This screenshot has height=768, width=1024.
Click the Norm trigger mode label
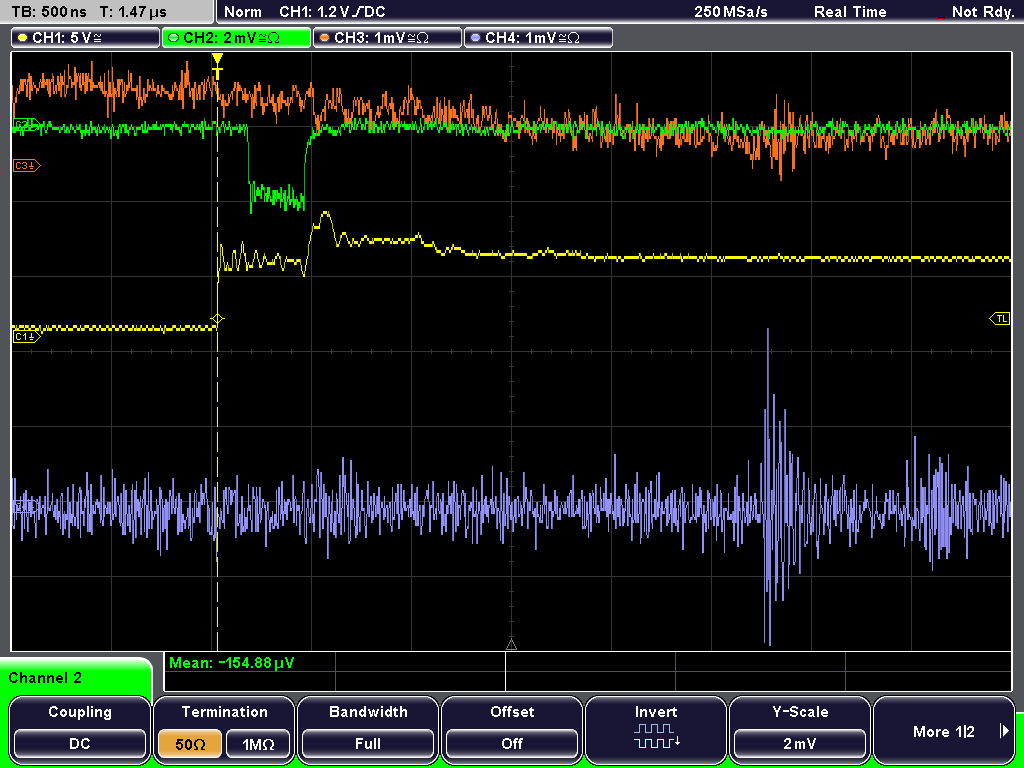(242, 12)
